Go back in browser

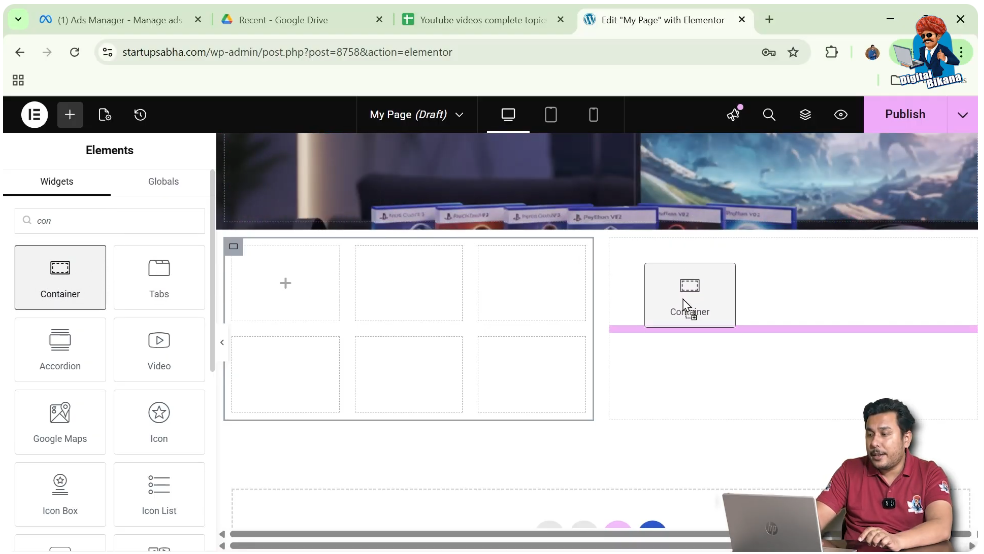point(20,52)
